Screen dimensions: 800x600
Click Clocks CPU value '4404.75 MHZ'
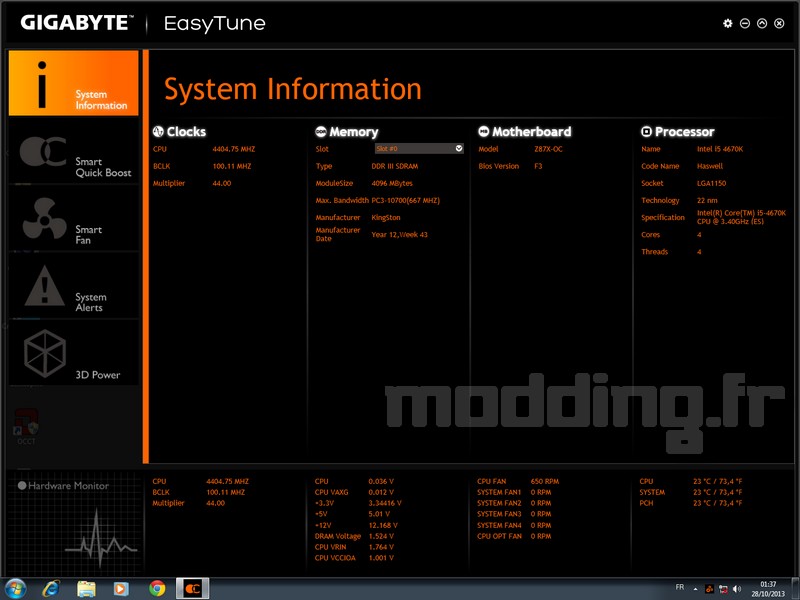click(x=234, y=149)
